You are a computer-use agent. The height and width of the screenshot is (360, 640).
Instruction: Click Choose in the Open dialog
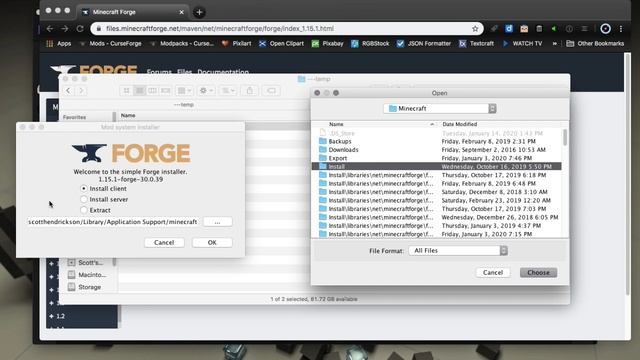coord(538,273)
